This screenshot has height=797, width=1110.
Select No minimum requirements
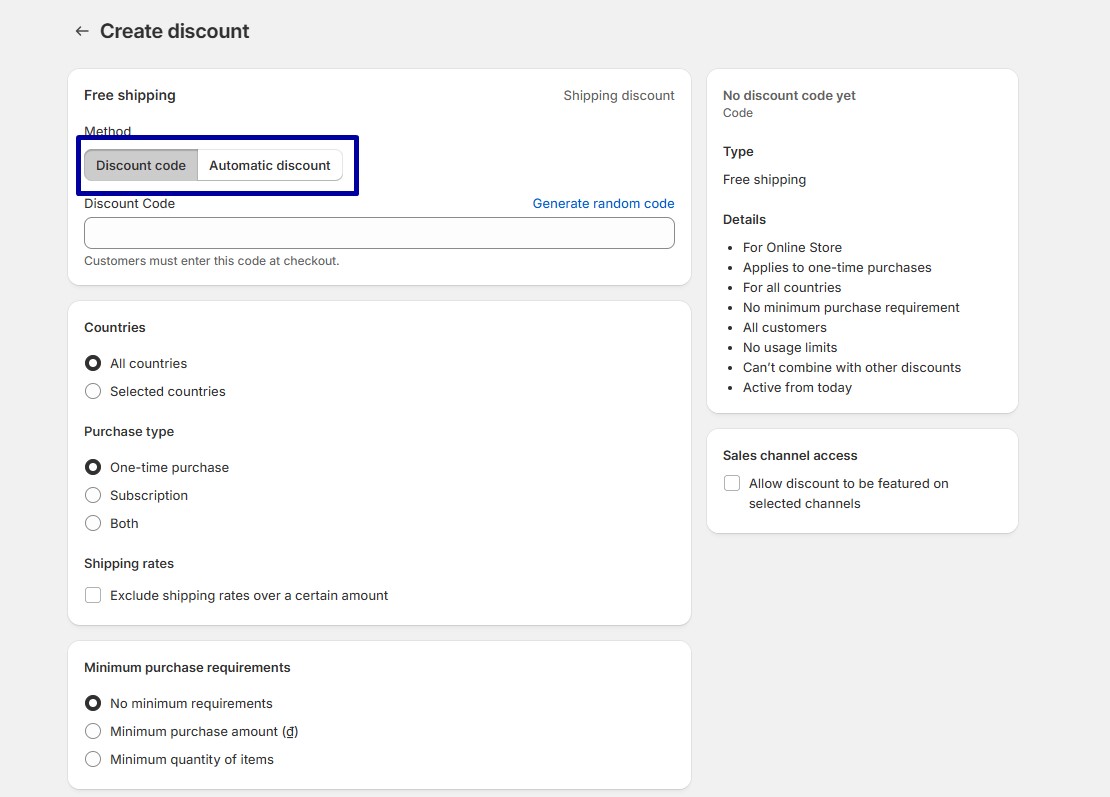point(93,704)
